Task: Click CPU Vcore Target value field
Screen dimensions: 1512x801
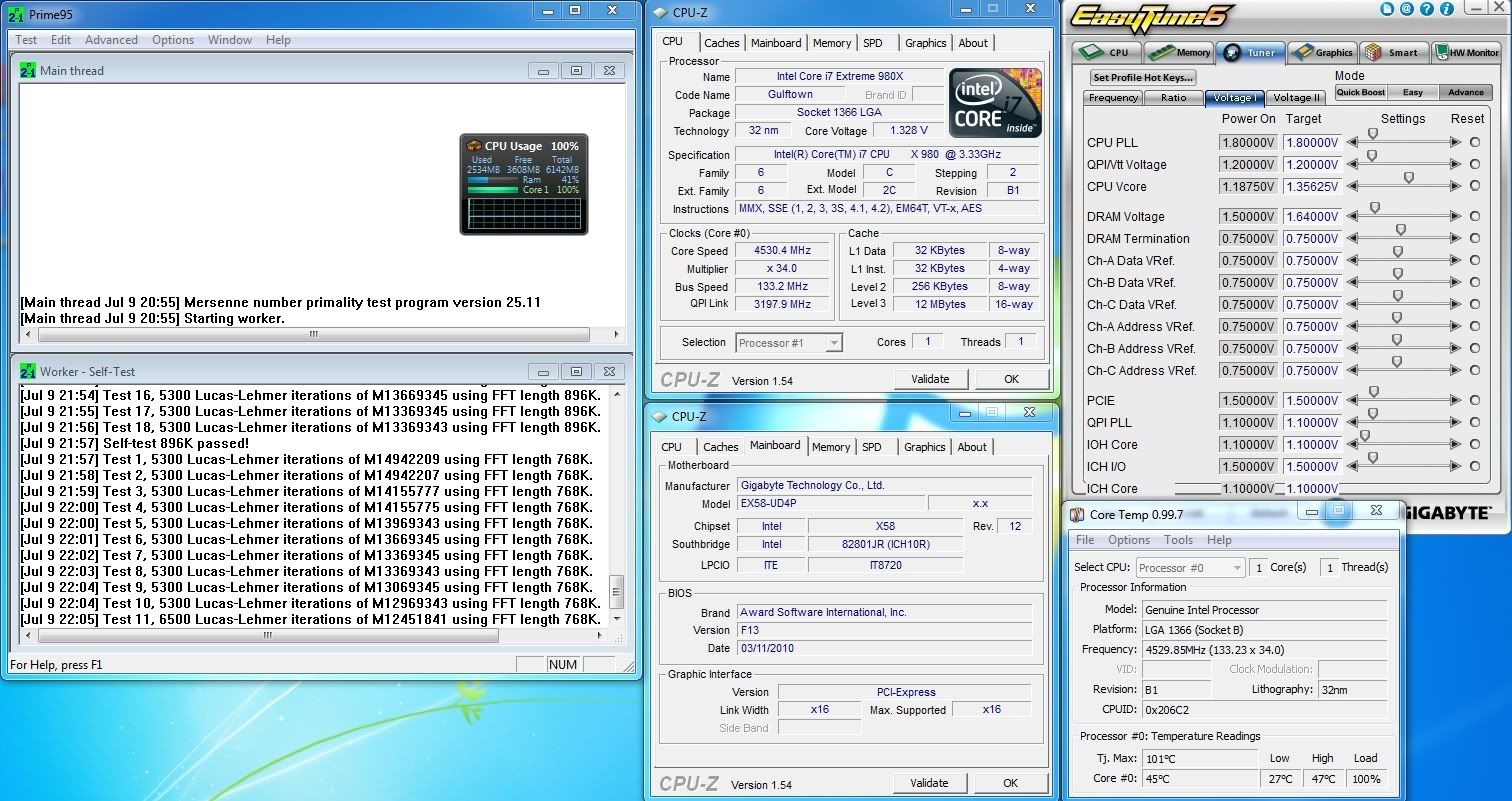Action: pos(1311,186)
